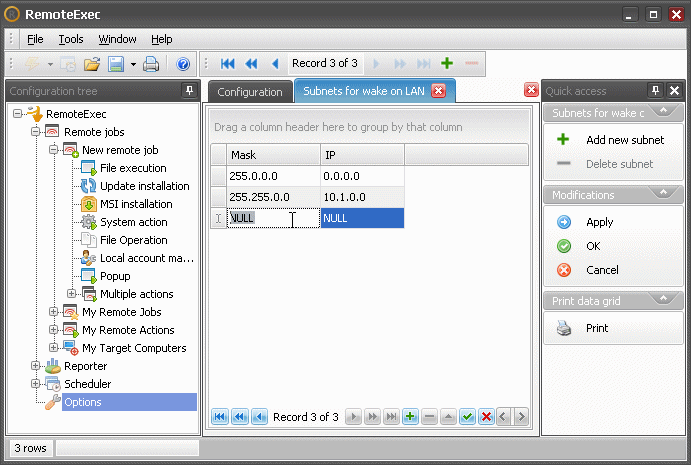
Task: Expand the Reporter node
Action: point(36,366)
